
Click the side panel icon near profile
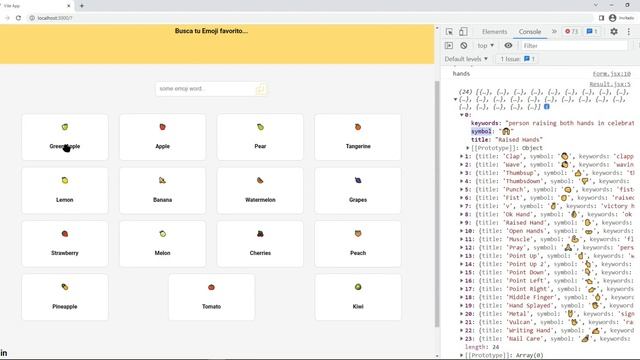(601, 18)
